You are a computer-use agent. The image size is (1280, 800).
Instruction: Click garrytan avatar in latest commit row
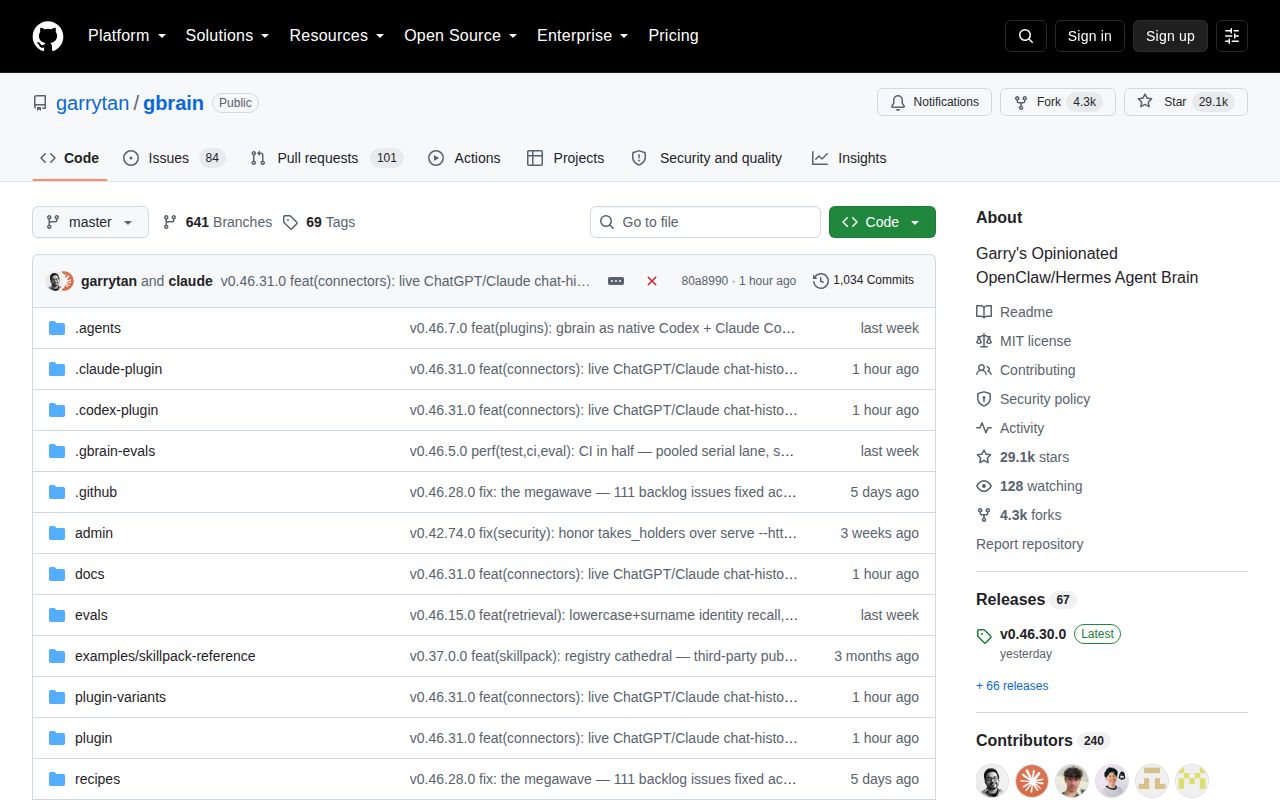[56, 281]
